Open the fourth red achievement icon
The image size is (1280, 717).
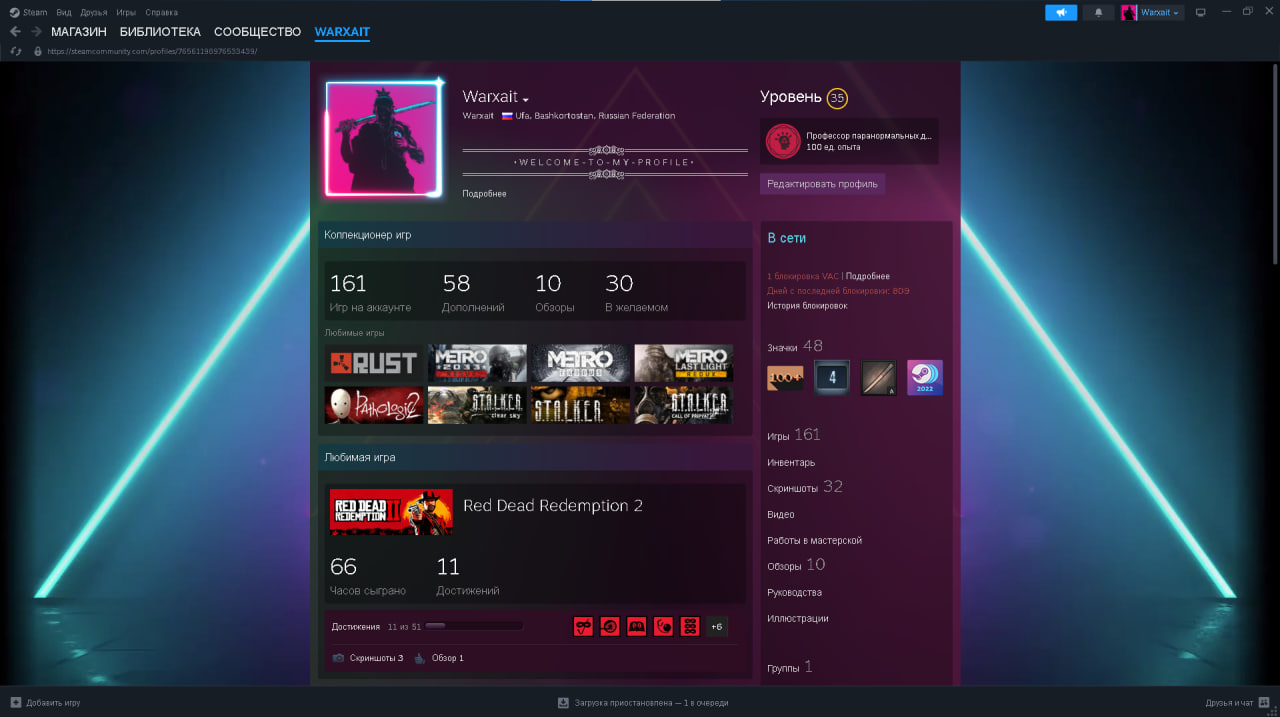663,627
